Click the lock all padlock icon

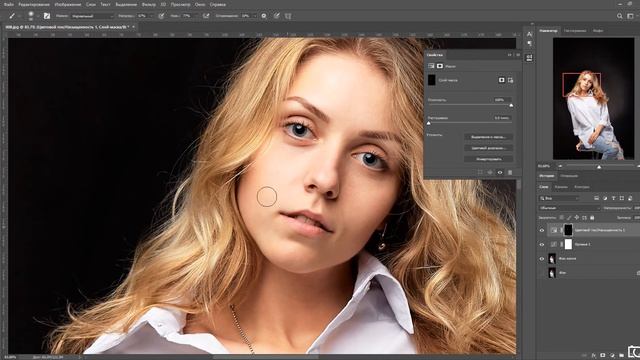(592, 218)
